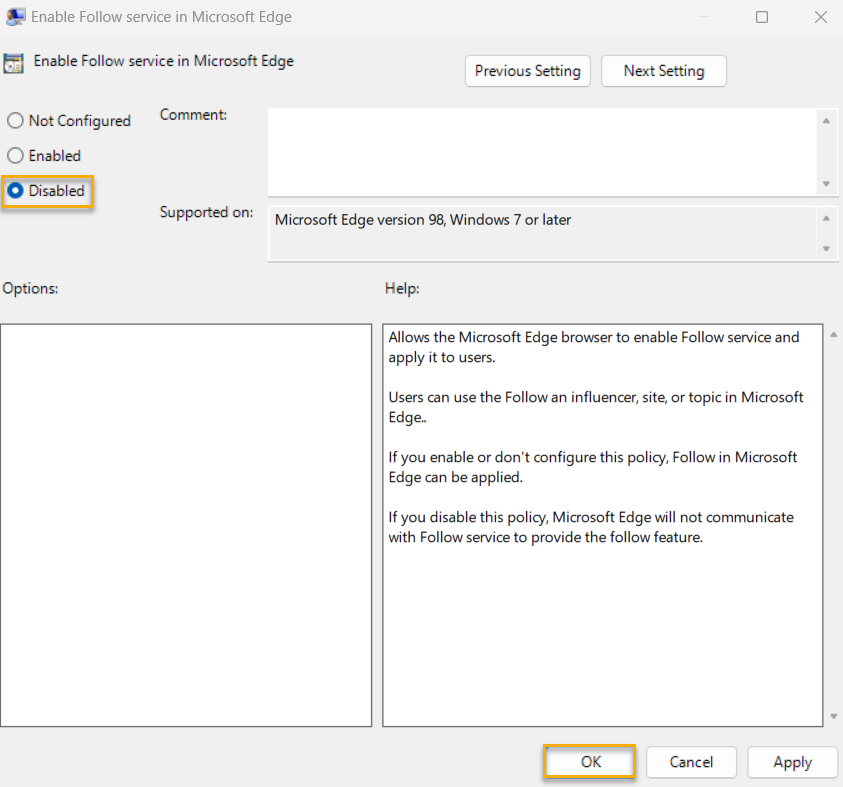Image resolution: width=843 pixels, height=787 pixels.
Task: Click the Help pane scroll-down arrow
Action: point(833,716)
